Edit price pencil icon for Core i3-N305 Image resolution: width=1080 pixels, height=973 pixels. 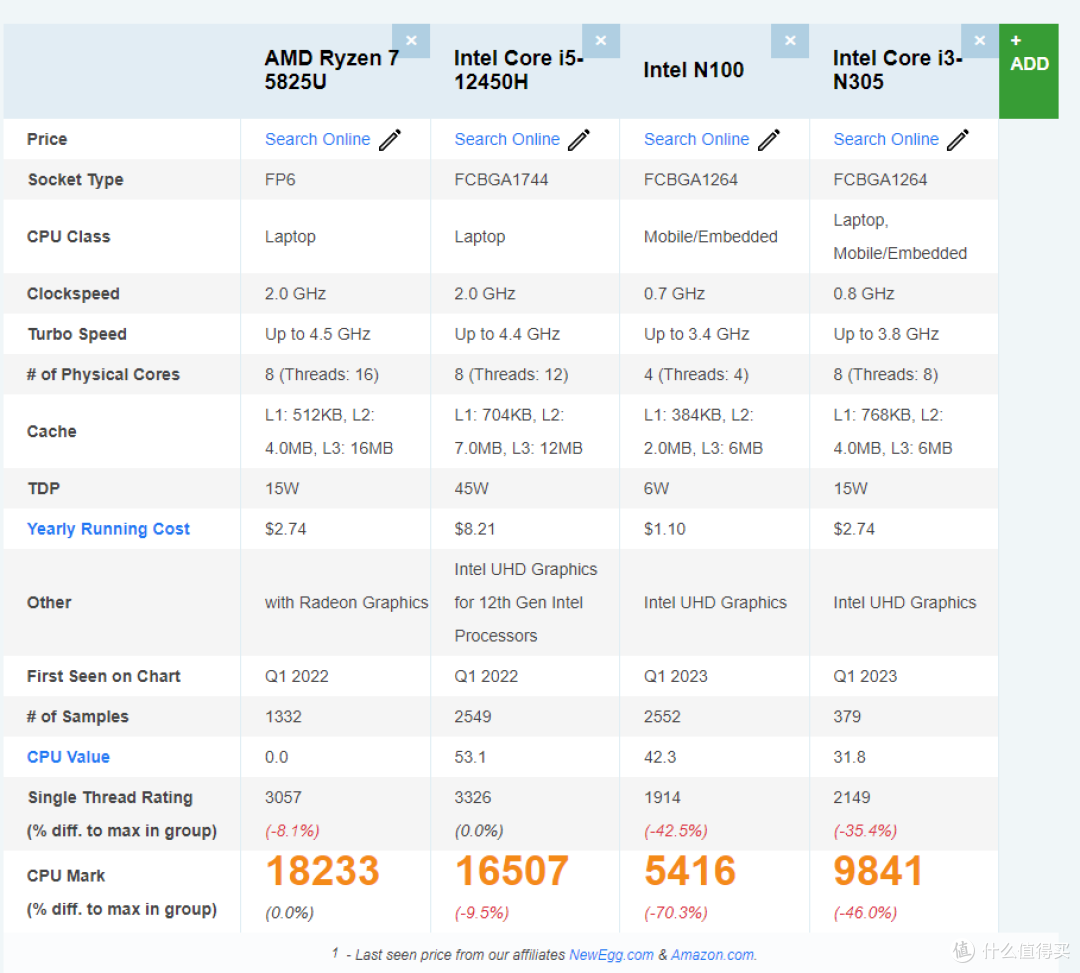tap(958, 140)
